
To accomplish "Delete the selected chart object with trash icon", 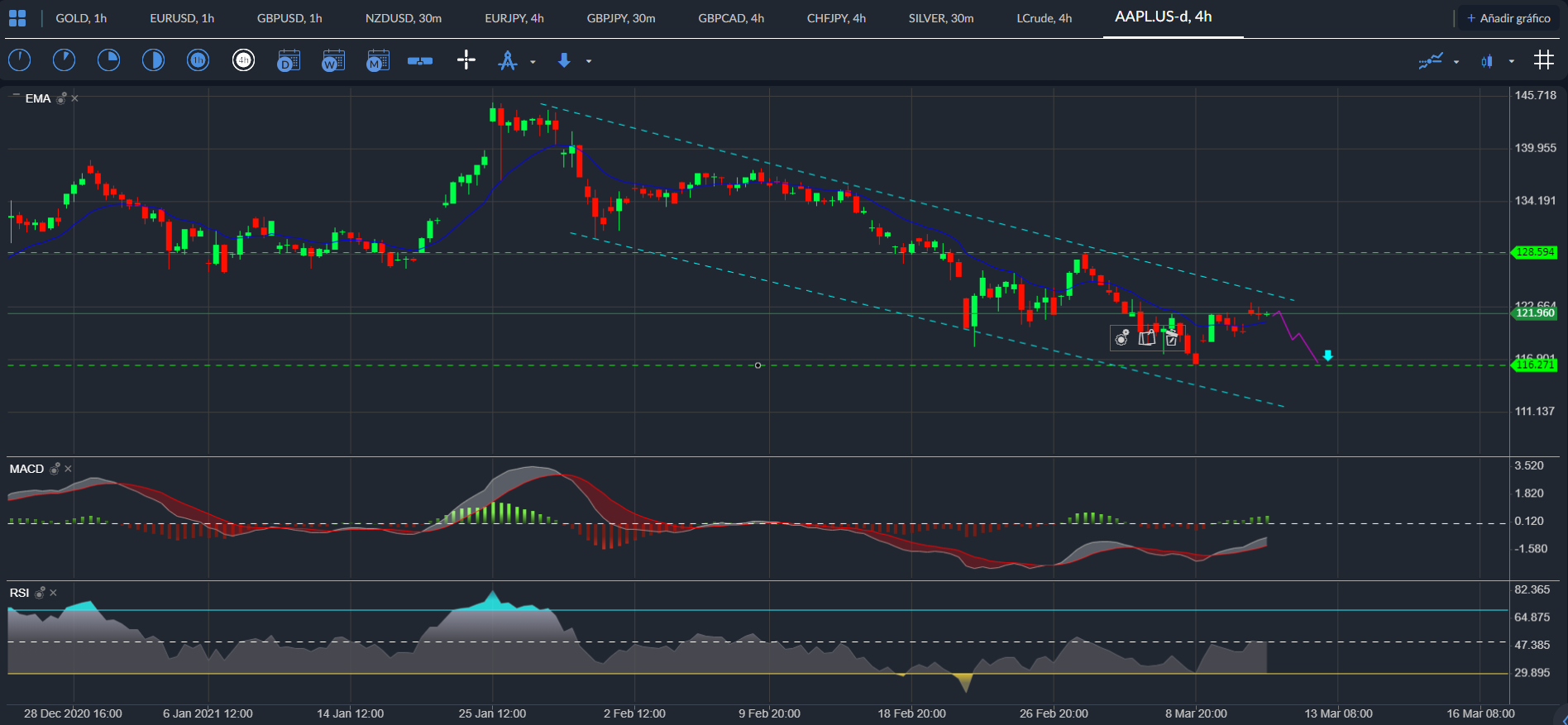I will point(1171,337).
